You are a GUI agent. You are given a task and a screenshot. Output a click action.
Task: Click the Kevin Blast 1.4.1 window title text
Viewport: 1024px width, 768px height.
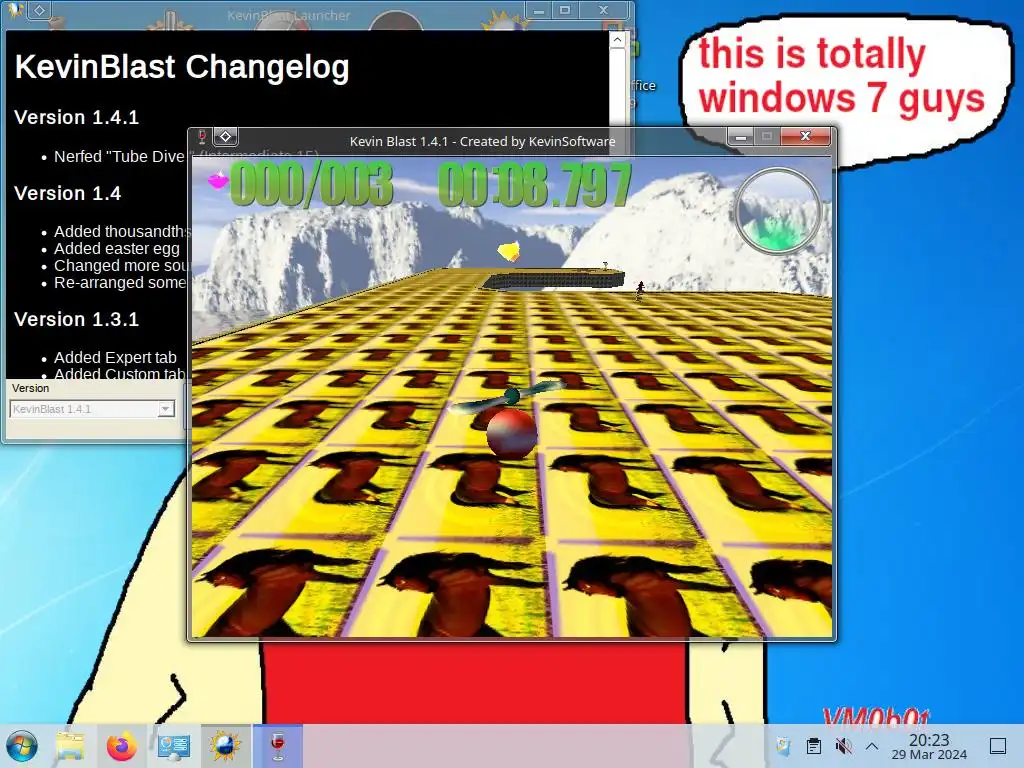[482, 141]
